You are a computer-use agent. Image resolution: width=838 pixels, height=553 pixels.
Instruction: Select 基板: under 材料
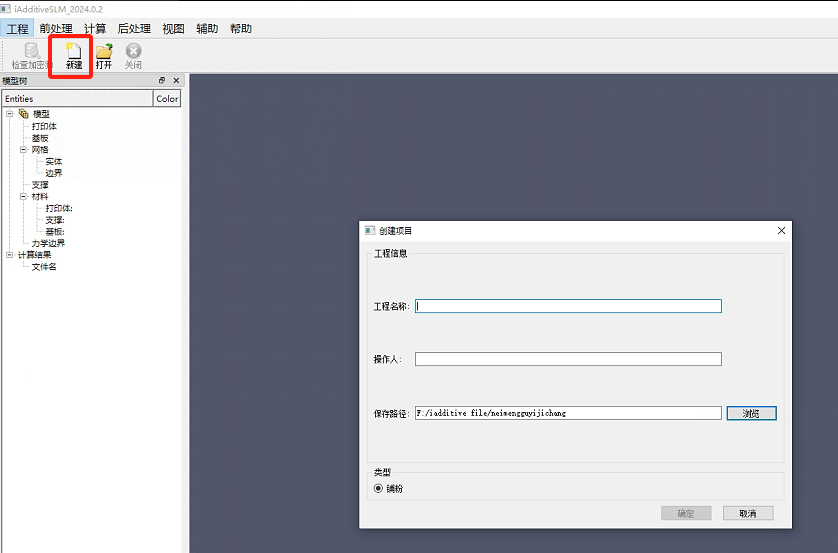point(55,232)
